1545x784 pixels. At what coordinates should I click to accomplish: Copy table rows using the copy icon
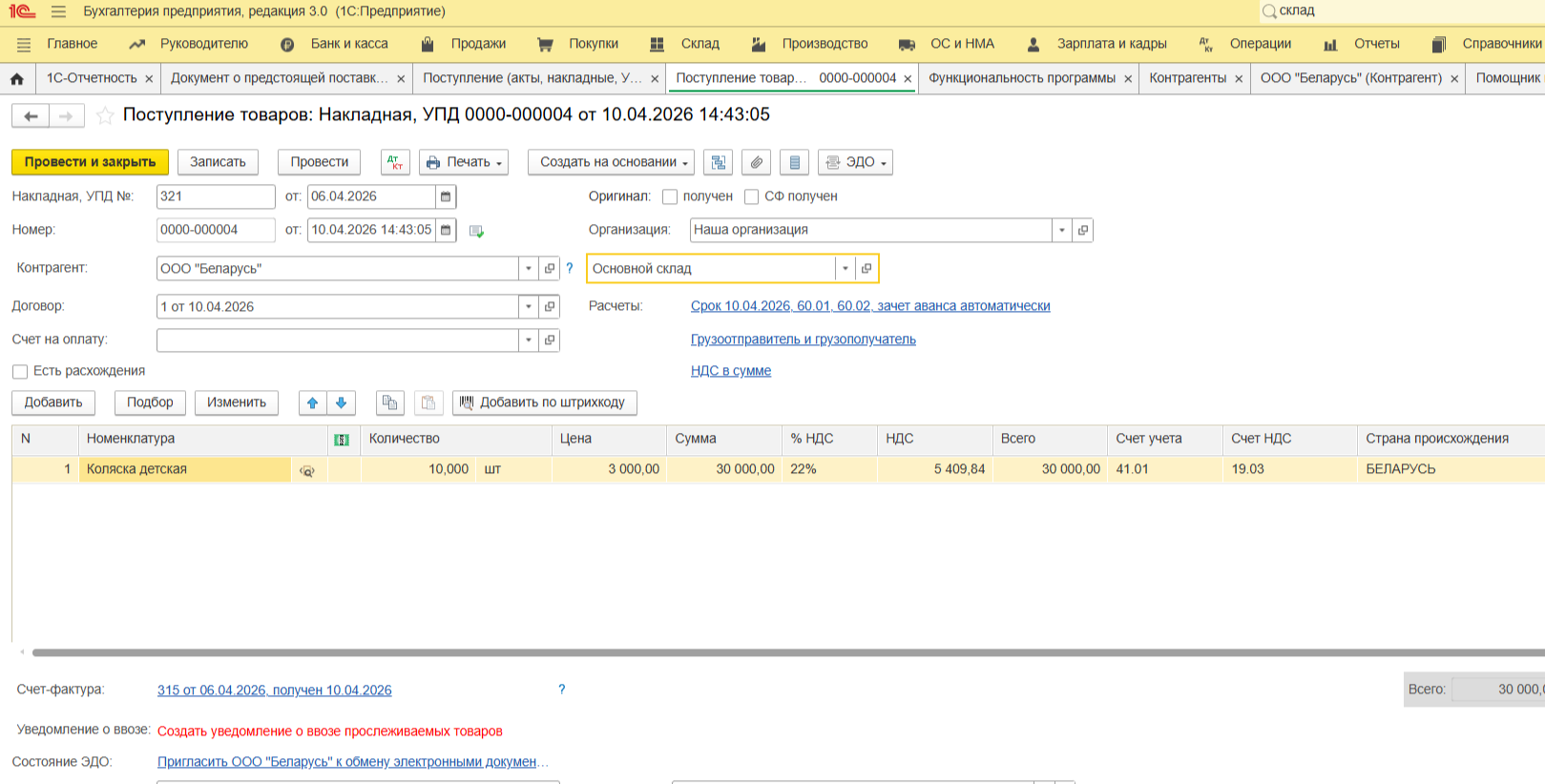click(x=389, y=402)
